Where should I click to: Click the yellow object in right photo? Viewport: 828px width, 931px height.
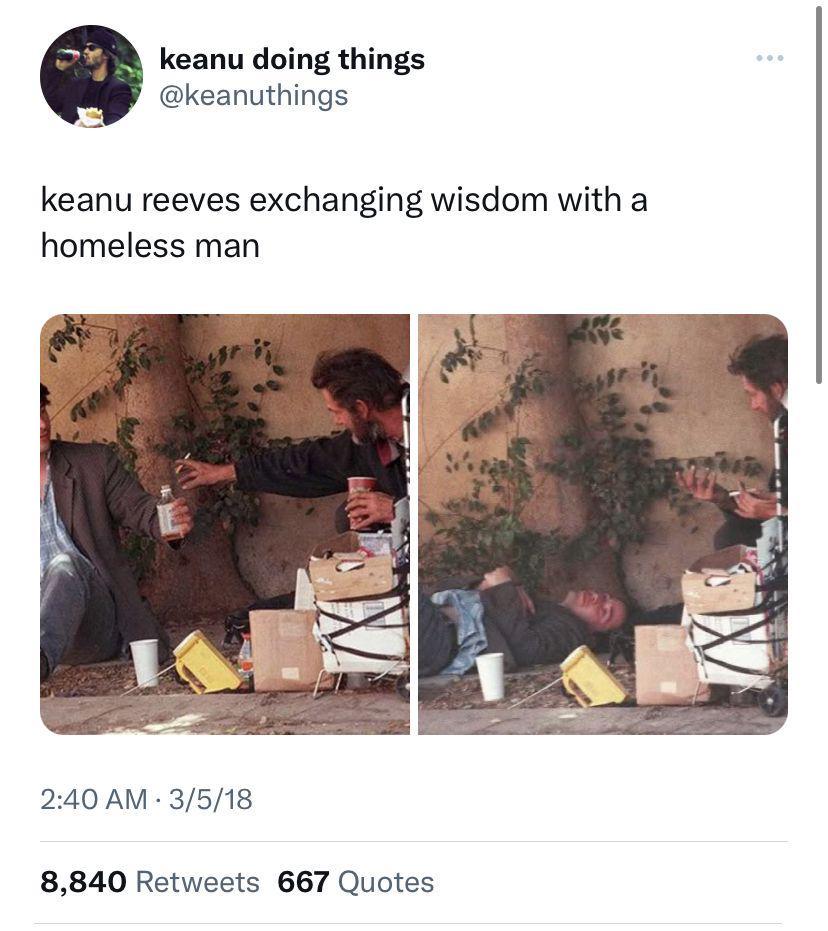click(x=592, y=676)
